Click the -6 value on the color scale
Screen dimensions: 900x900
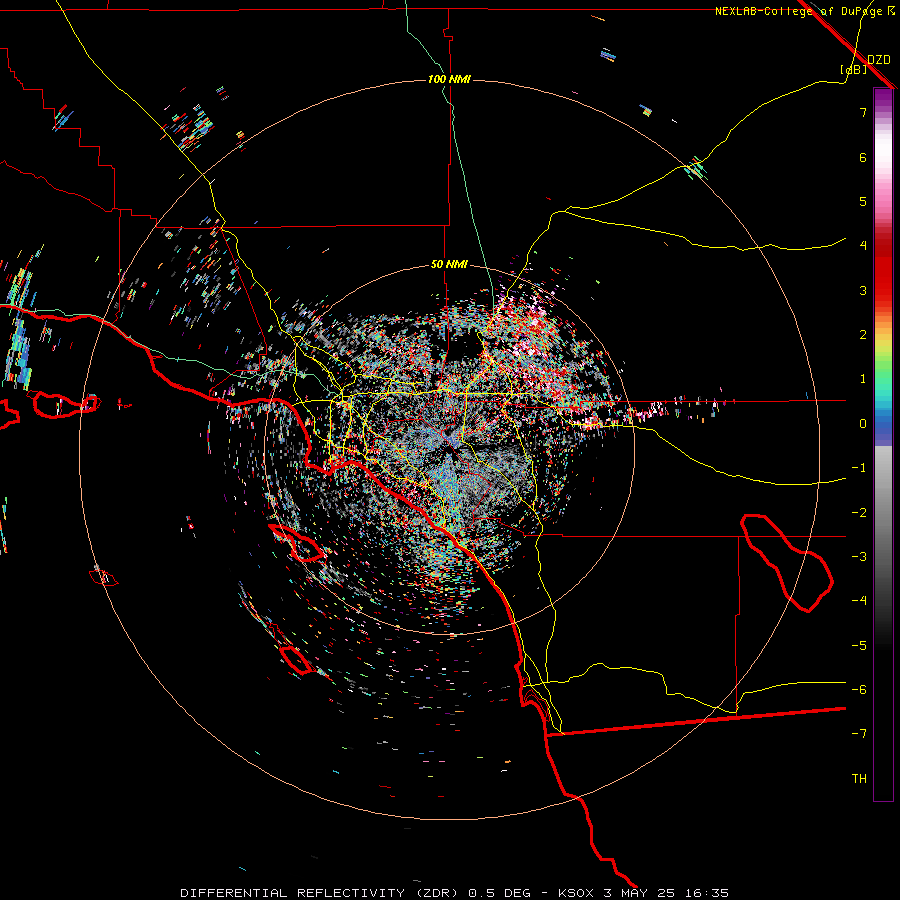[859, 690]
